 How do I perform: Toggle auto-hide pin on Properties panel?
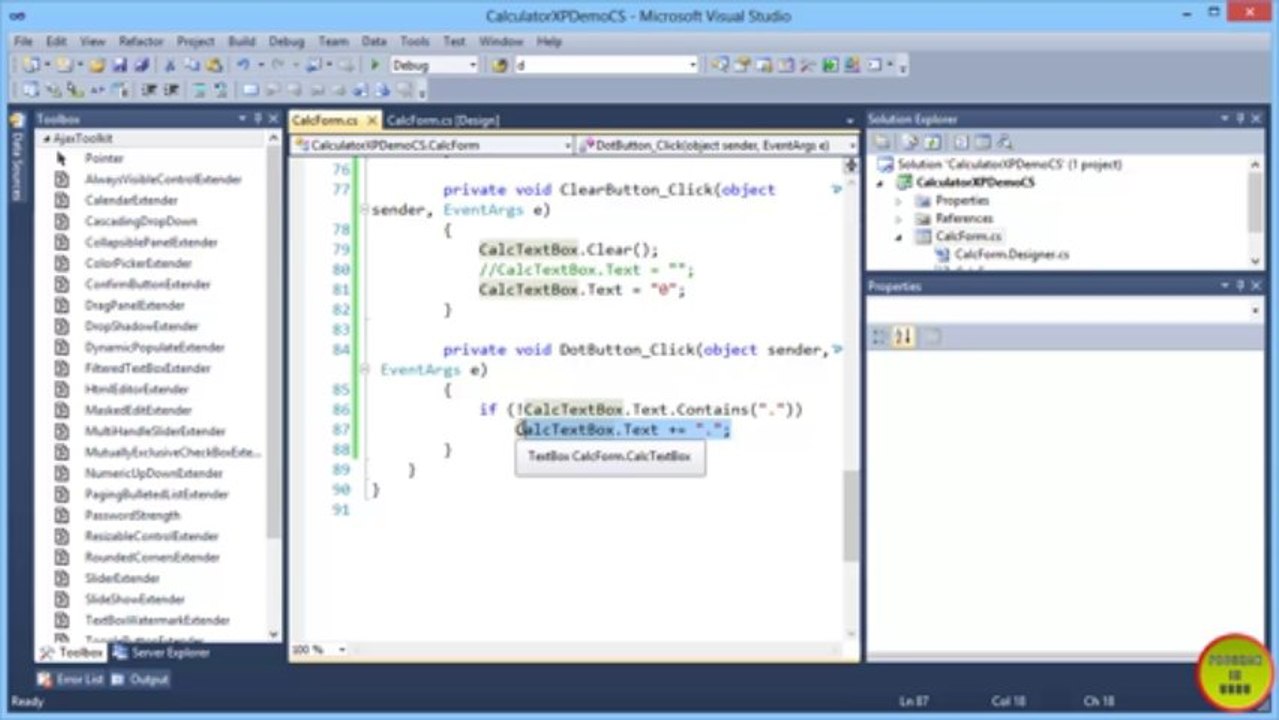(x=1241, y=286)
